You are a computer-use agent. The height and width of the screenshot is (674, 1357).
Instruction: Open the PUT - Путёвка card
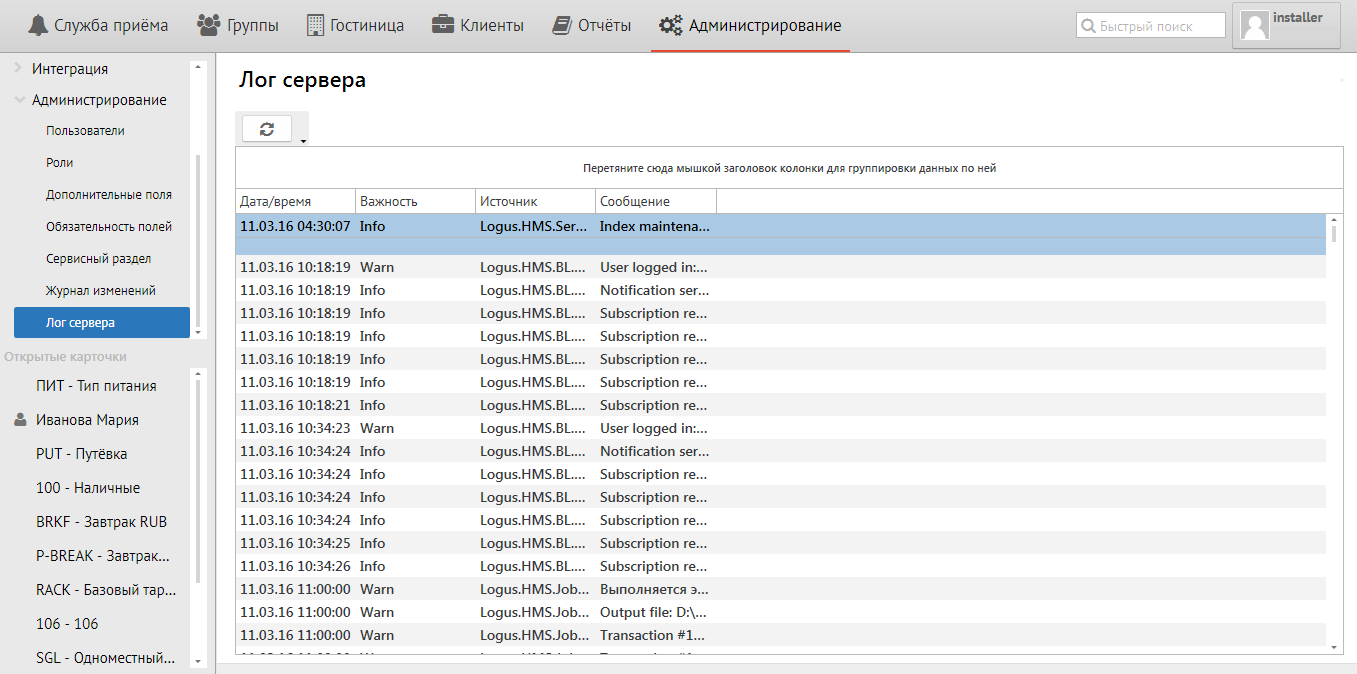[81, 454]
